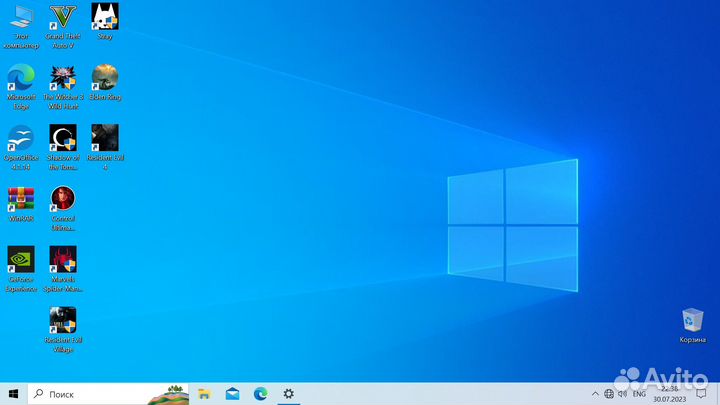Launch Grand Theft Auto V shortcut

pos(63,26)
